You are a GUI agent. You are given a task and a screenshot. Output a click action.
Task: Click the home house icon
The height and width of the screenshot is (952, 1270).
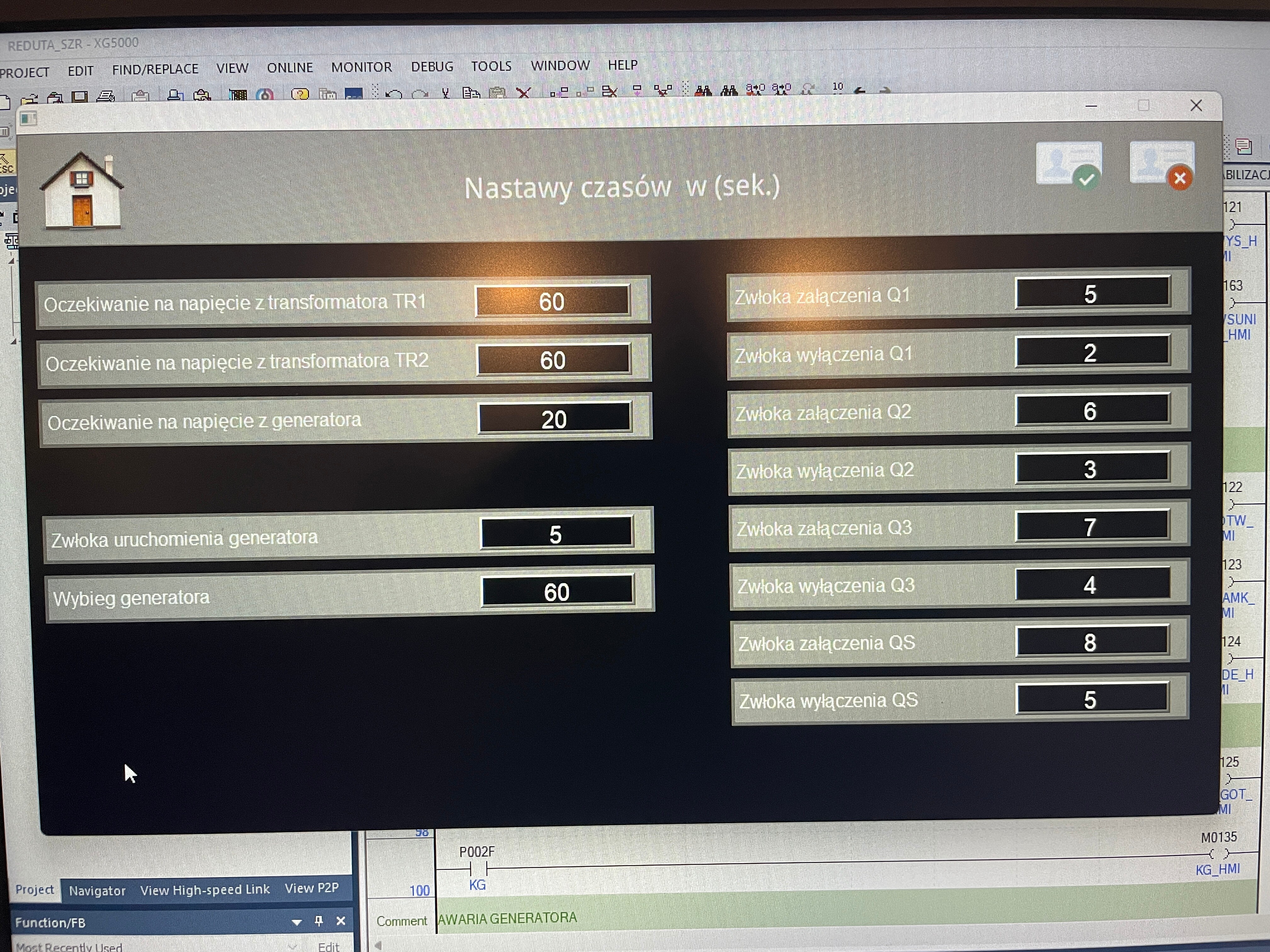[x=82, y=192]
